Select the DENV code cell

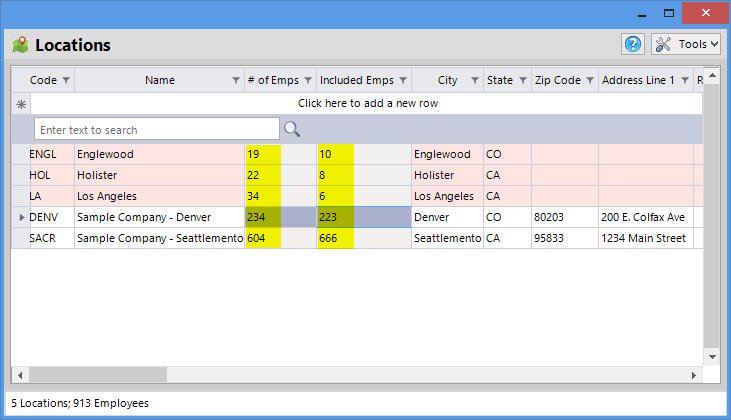coord(52,217)
